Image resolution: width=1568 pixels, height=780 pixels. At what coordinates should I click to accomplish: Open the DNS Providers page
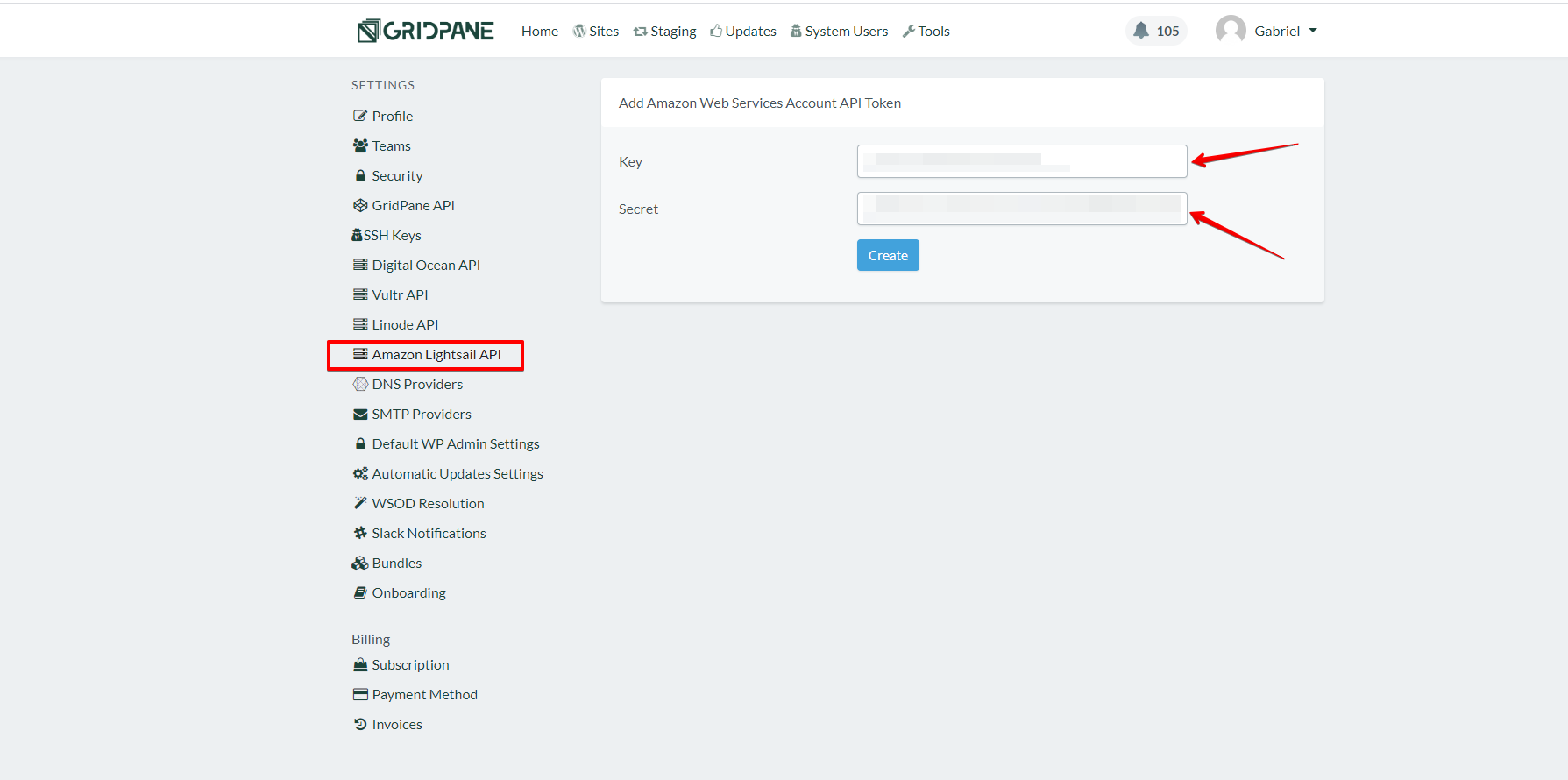417,384
